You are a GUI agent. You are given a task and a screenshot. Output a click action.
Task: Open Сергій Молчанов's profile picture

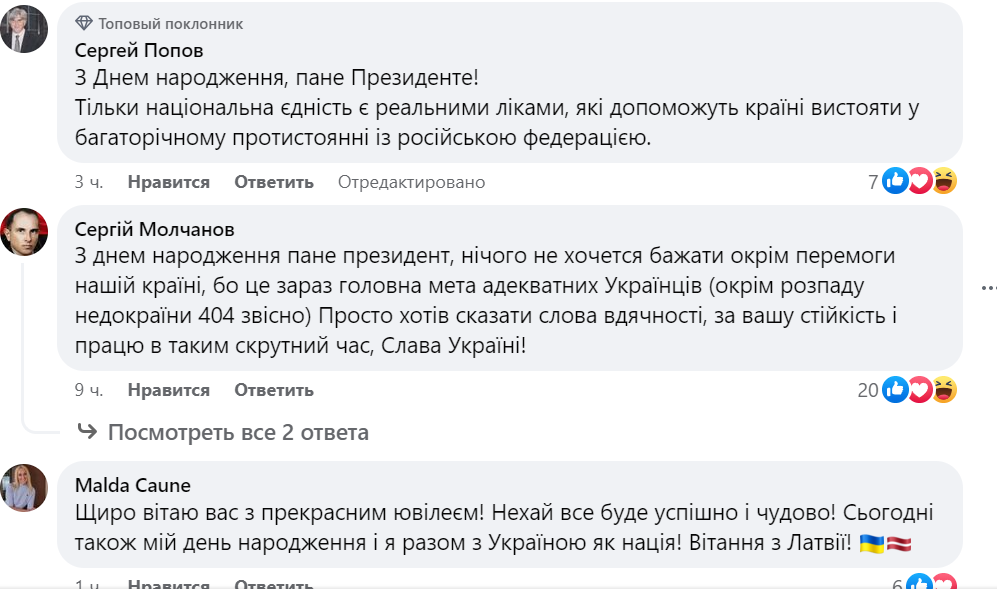[24, 232]
